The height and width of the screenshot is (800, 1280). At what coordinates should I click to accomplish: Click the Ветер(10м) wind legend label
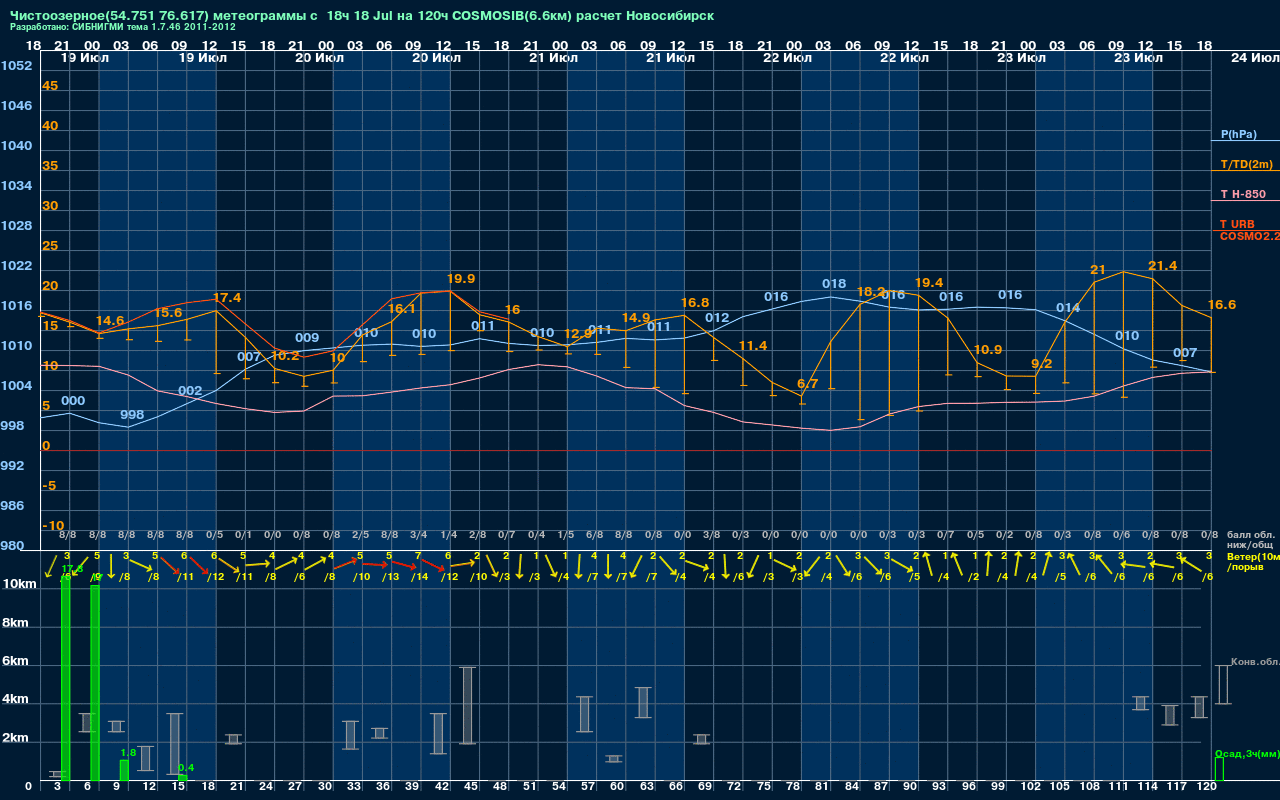click(x=1253, y=556)
